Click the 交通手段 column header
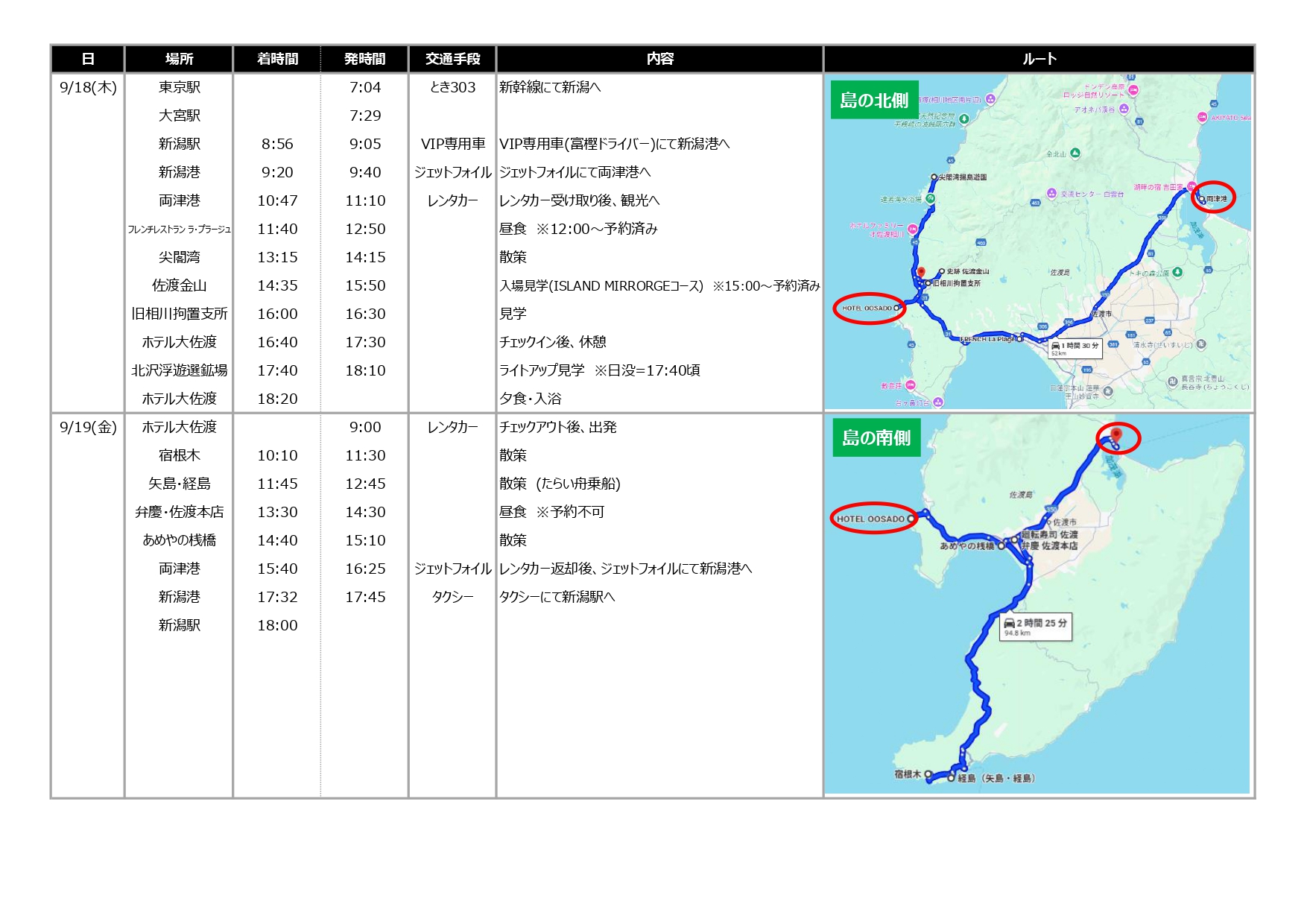The image size is (1307, 924). [x=452, y=59]
